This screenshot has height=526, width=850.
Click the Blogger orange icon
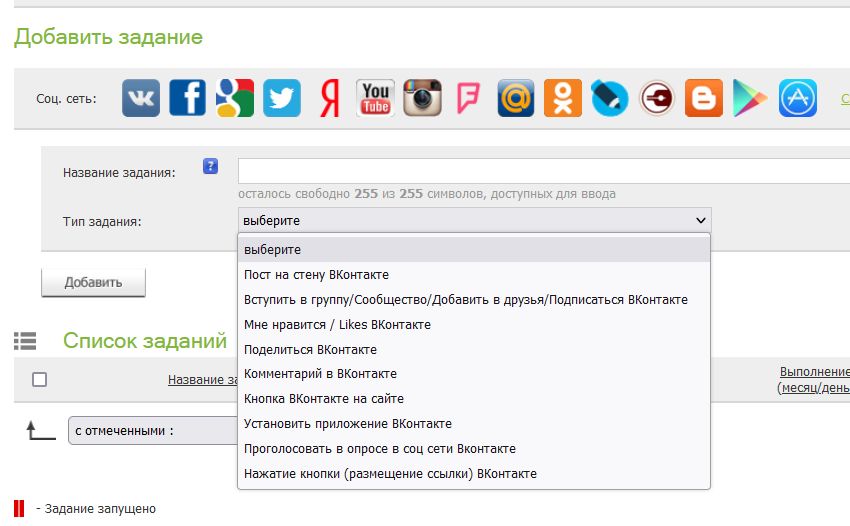(x=704, y=98)
